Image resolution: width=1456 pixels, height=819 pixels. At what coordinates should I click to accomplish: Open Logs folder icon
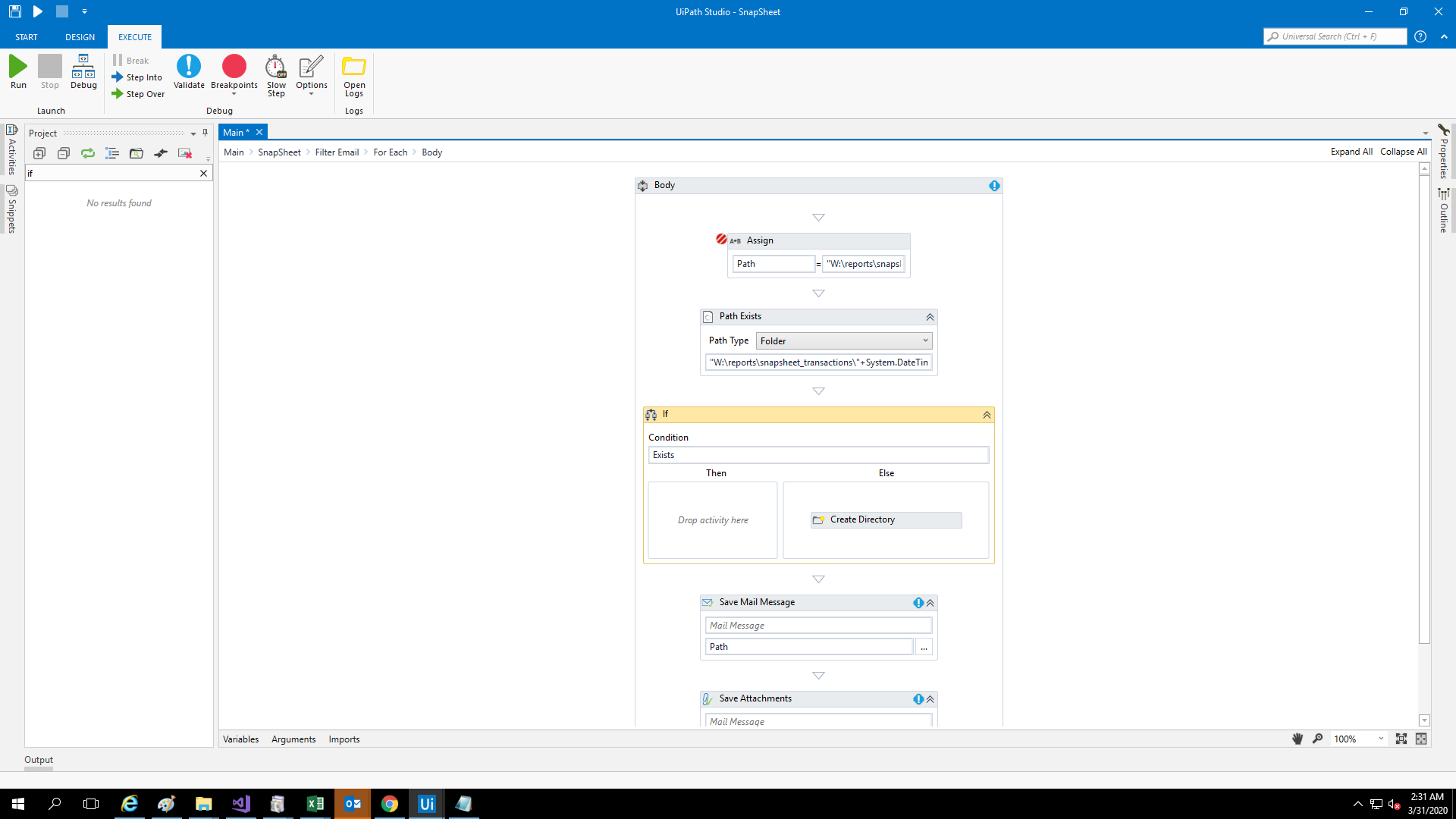click(x=354, y=67)
